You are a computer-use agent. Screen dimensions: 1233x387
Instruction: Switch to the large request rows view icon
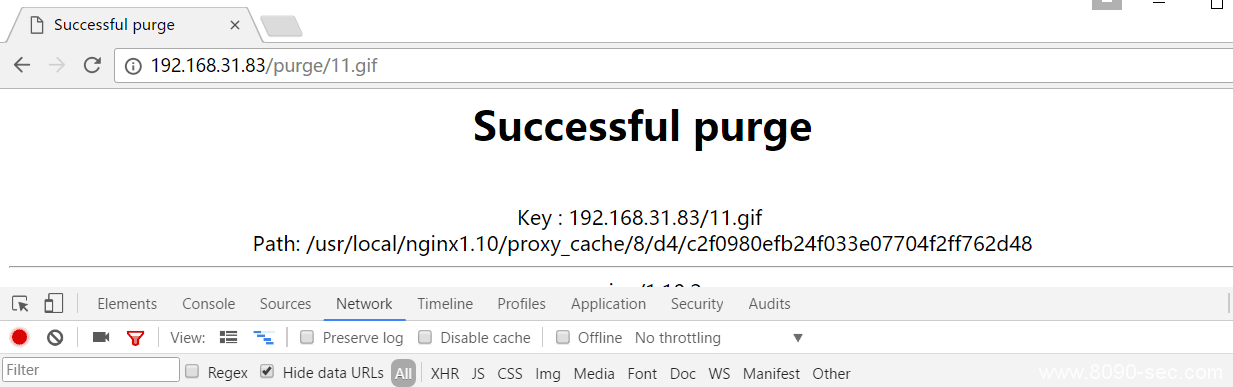point(228,338)
